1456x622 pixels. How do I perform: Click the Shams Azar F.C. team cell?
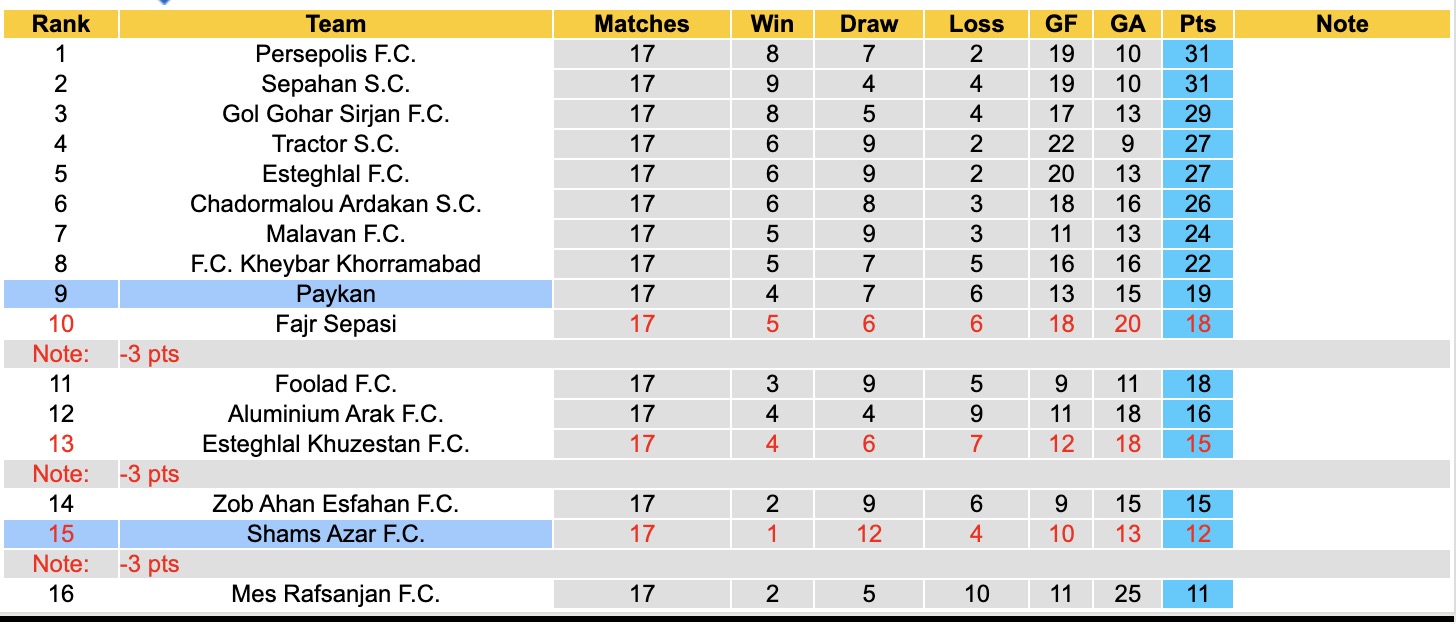click(336, 534)
